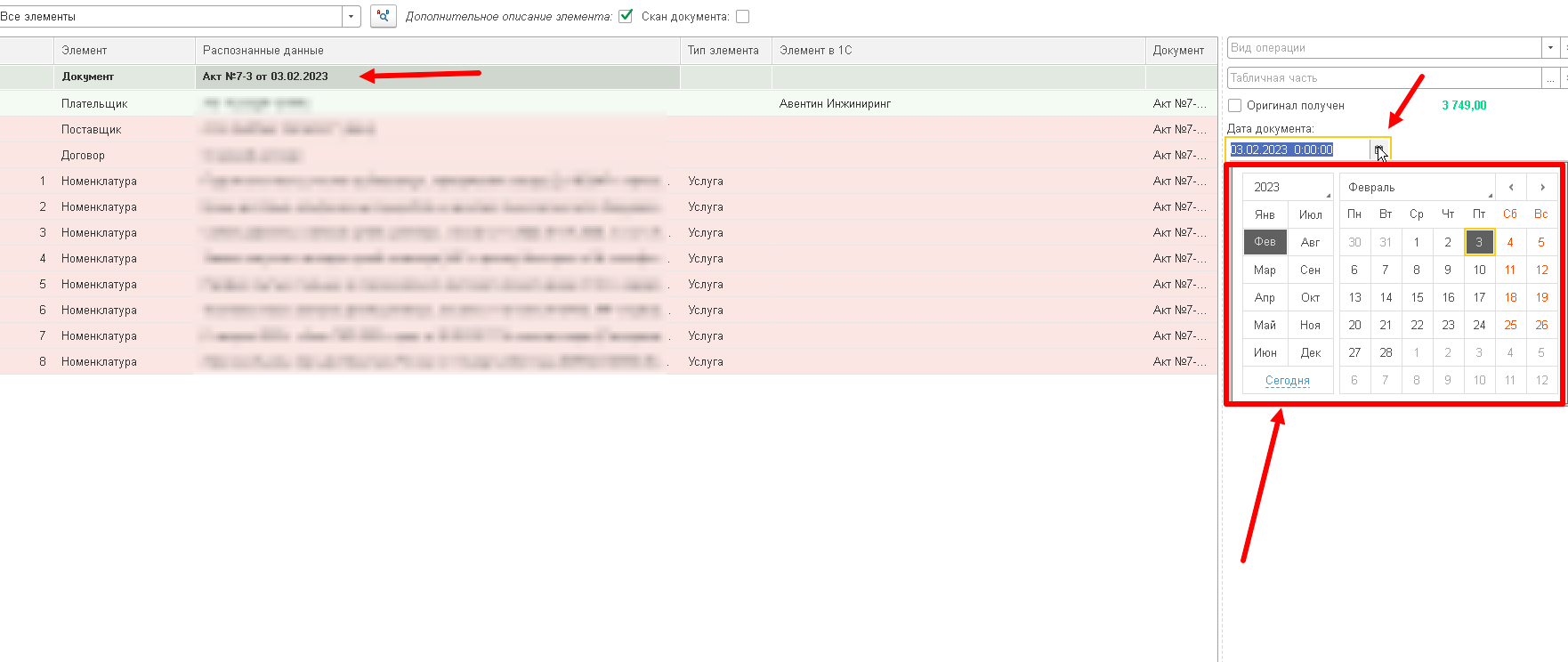Image resolution: width=1568 pixels, height=662 pixels.
Task: Click the amount '3 749,00'
Action: point(1464,105)
